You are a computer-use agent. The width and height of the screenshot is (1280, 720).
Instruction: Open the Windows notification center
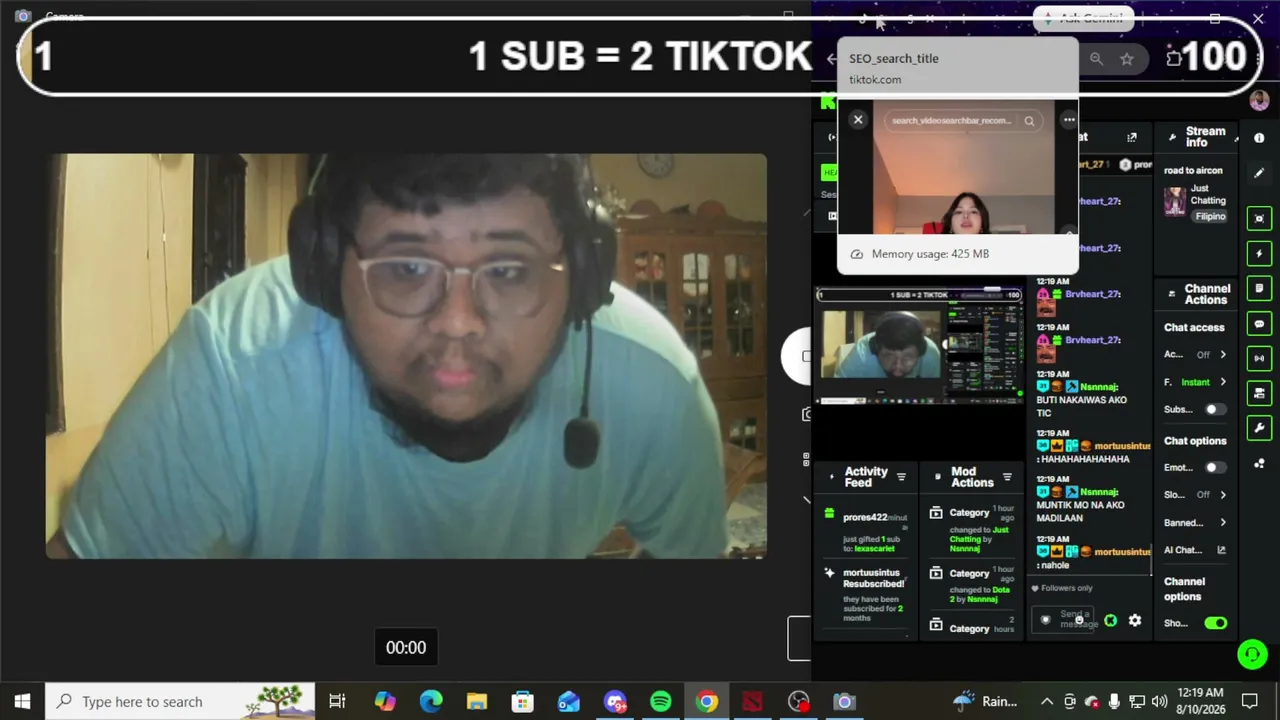click(1249, 701)
